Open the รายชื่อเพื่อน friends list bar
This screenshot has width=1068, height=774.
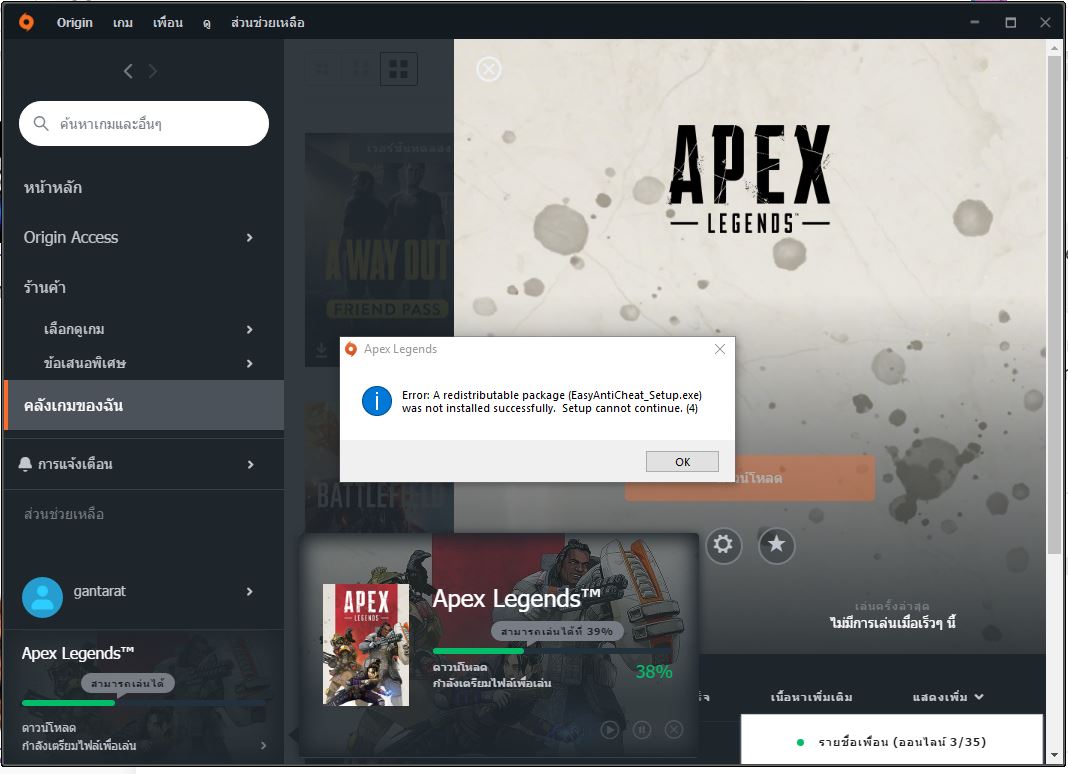point(892,741)
